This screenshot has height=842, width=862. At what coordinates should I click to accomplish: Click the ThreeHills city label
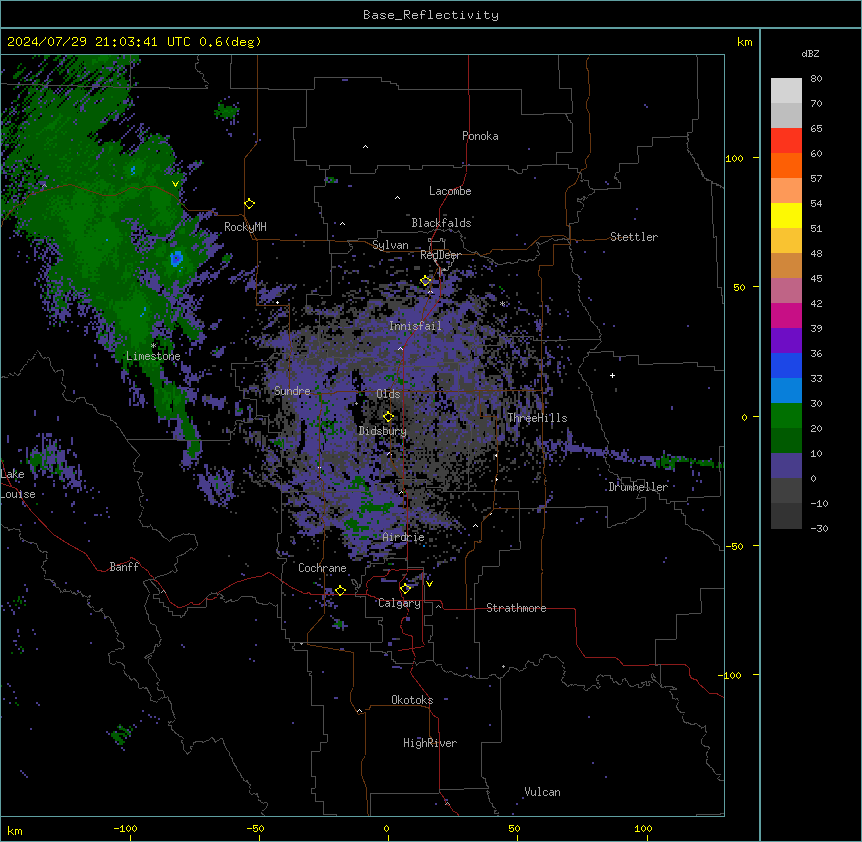(x=537, y=418)
